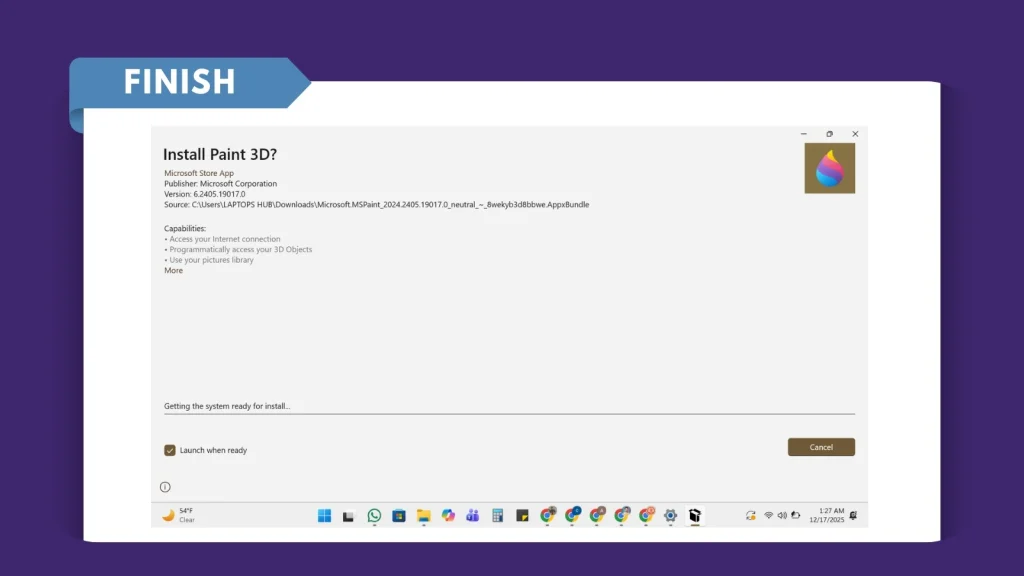This screenshot has height=576, width=1024.
Task: Click the volume speaker tray icon
Action: coord(782,515)
